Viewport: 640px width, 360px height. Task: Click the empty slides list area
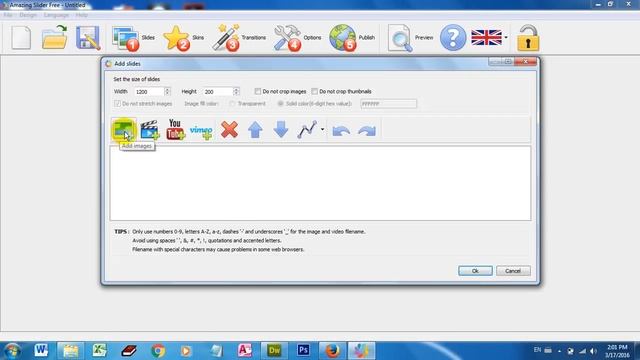point(320,184)
